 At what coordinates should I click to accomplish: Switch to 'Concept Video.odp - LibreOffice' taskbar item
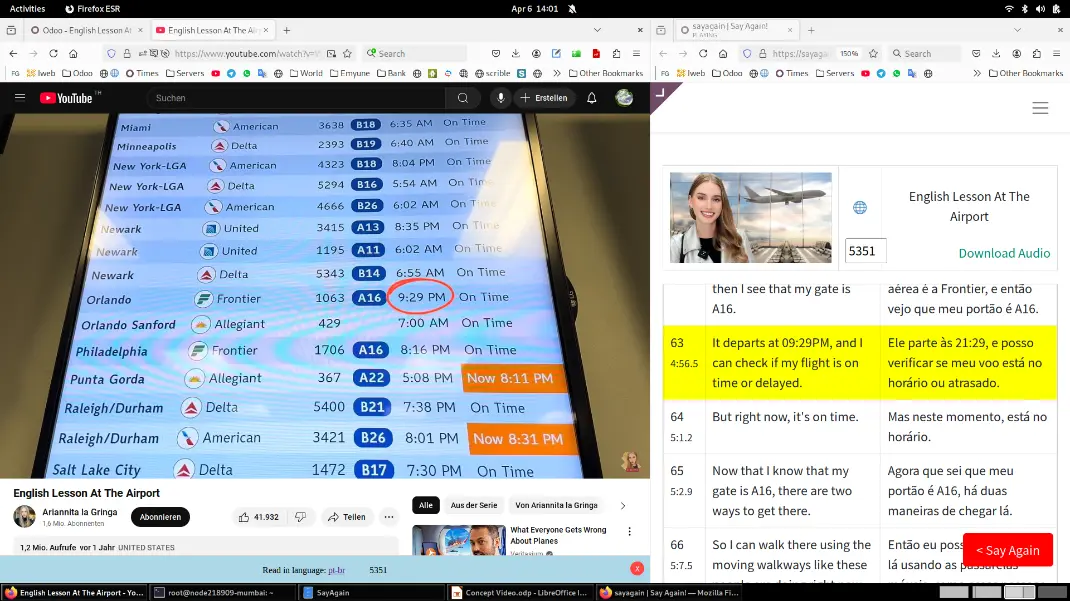[519, 593]
